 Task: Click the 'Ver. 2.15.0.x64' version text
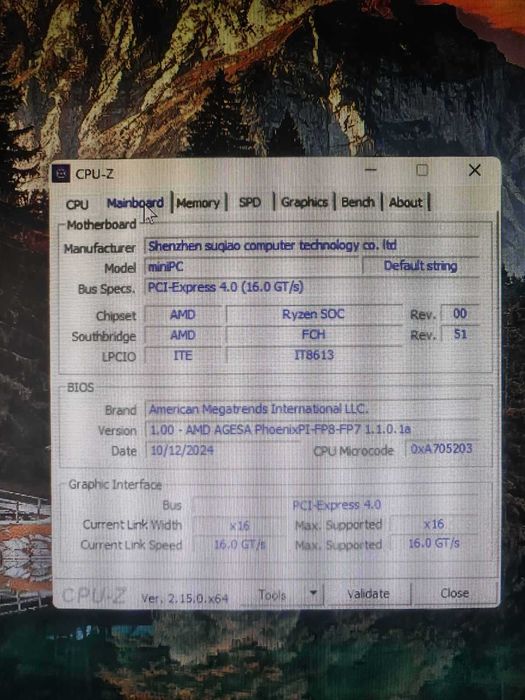184,598
